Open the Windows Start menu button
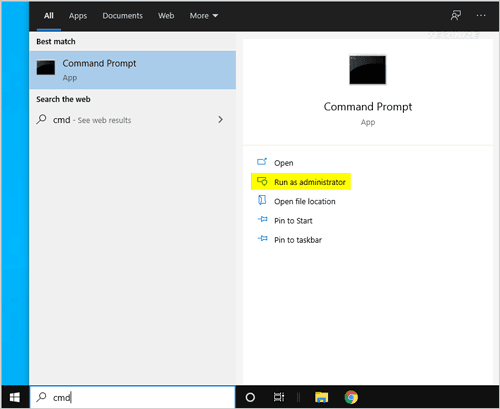 click(x=15, y=397)
